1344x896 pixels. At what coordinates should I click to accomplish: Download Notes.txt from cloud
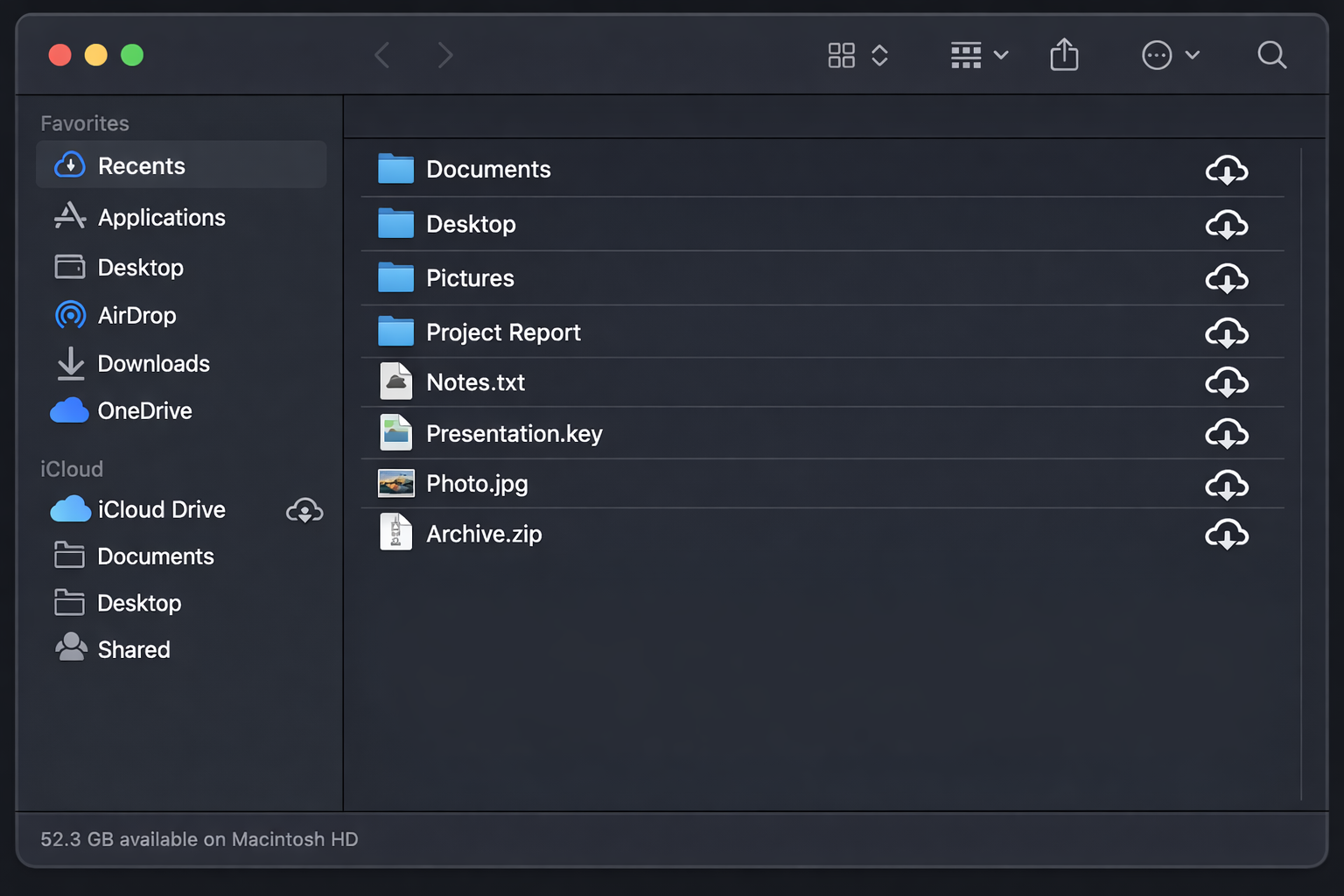point(1227,382)
